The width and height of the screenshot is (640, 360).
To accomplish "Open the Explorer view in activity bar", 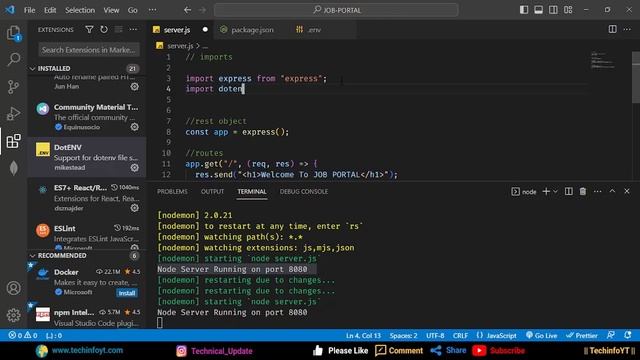I will (13, 33).
